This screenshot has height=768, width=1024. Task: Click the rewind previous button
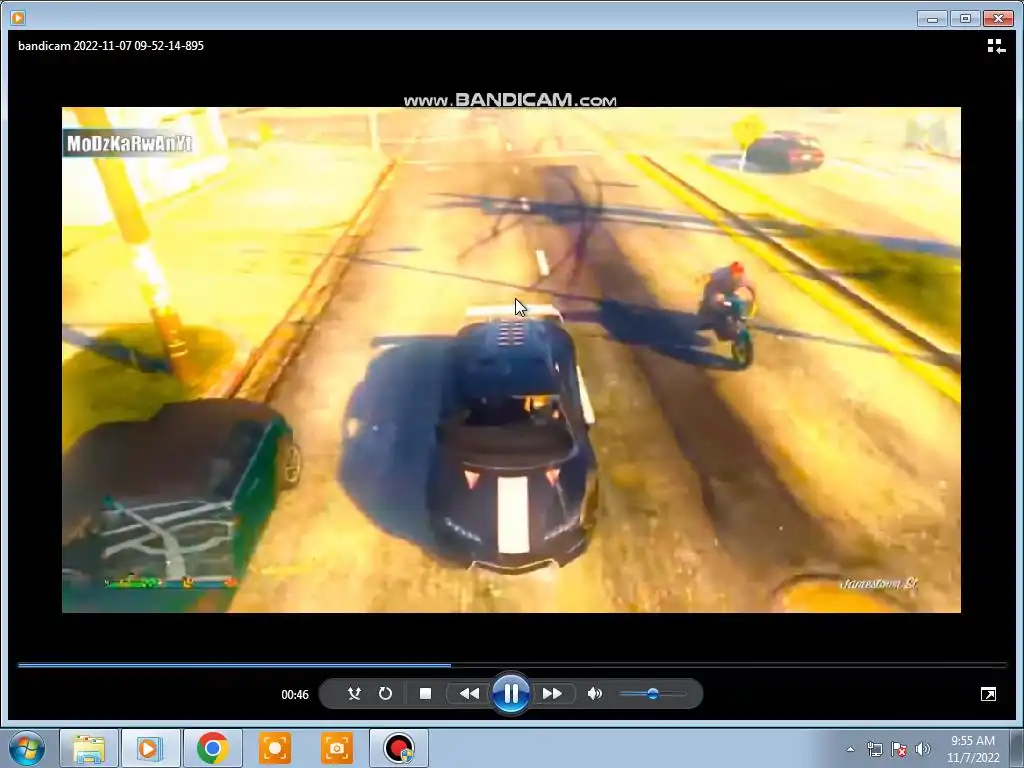click(469, 694)
